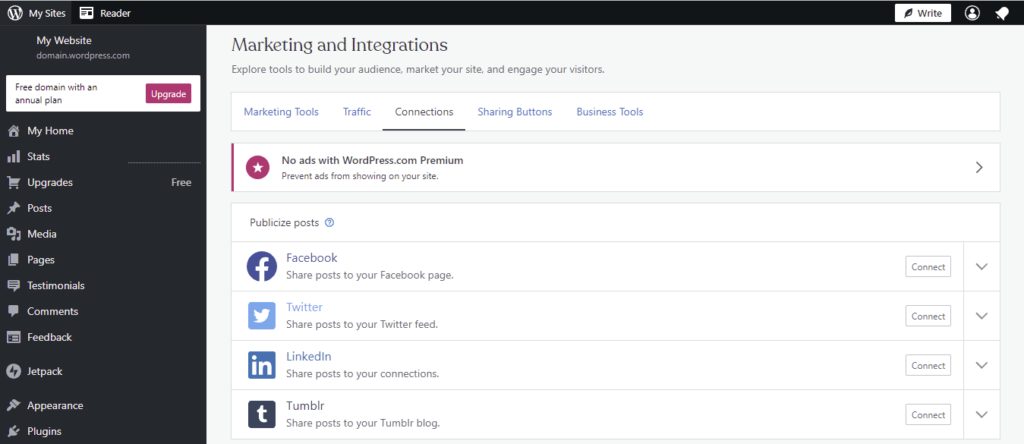Open the No ads Premium banner arrow
Viewport: 1024px width, 444px height.
tap(979, 167)
